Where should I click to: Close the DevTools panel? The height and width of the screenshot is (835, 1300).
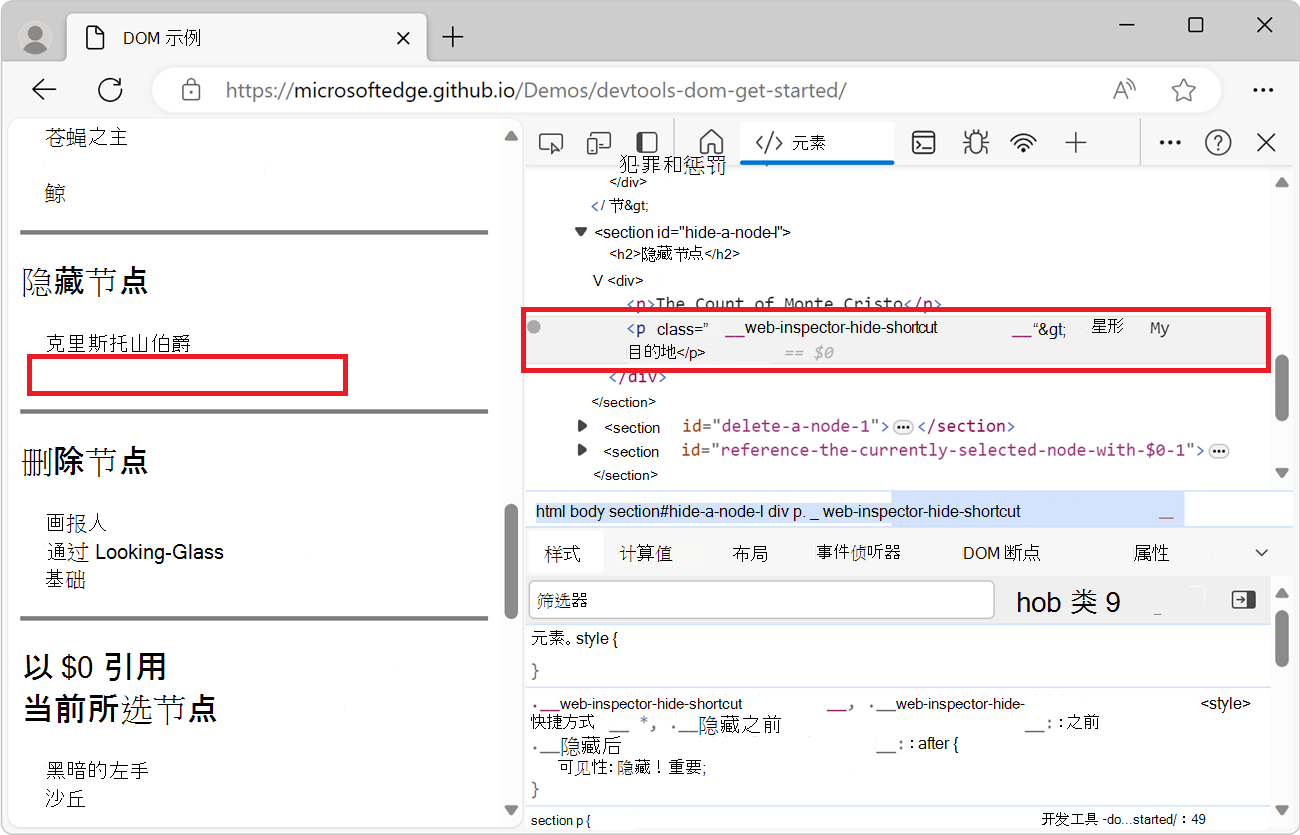tap(1266, 143)
